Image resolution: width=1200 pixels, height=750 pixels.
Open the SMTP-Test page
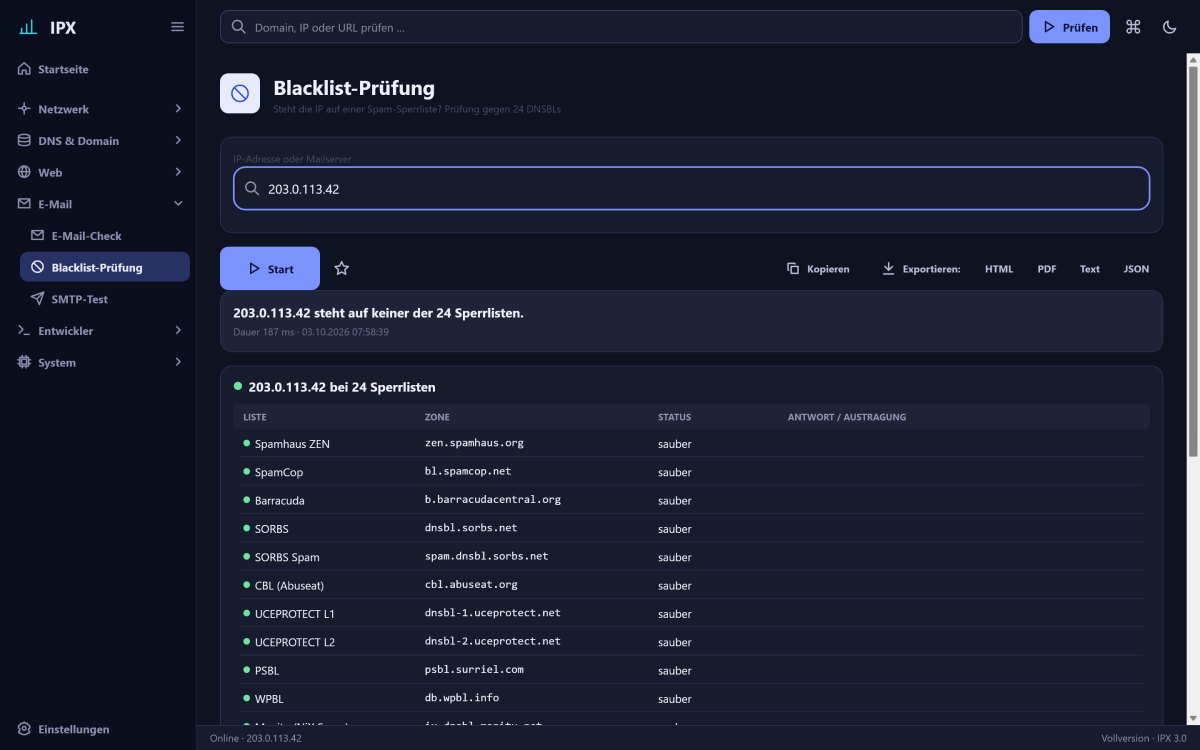click(105, 299)
